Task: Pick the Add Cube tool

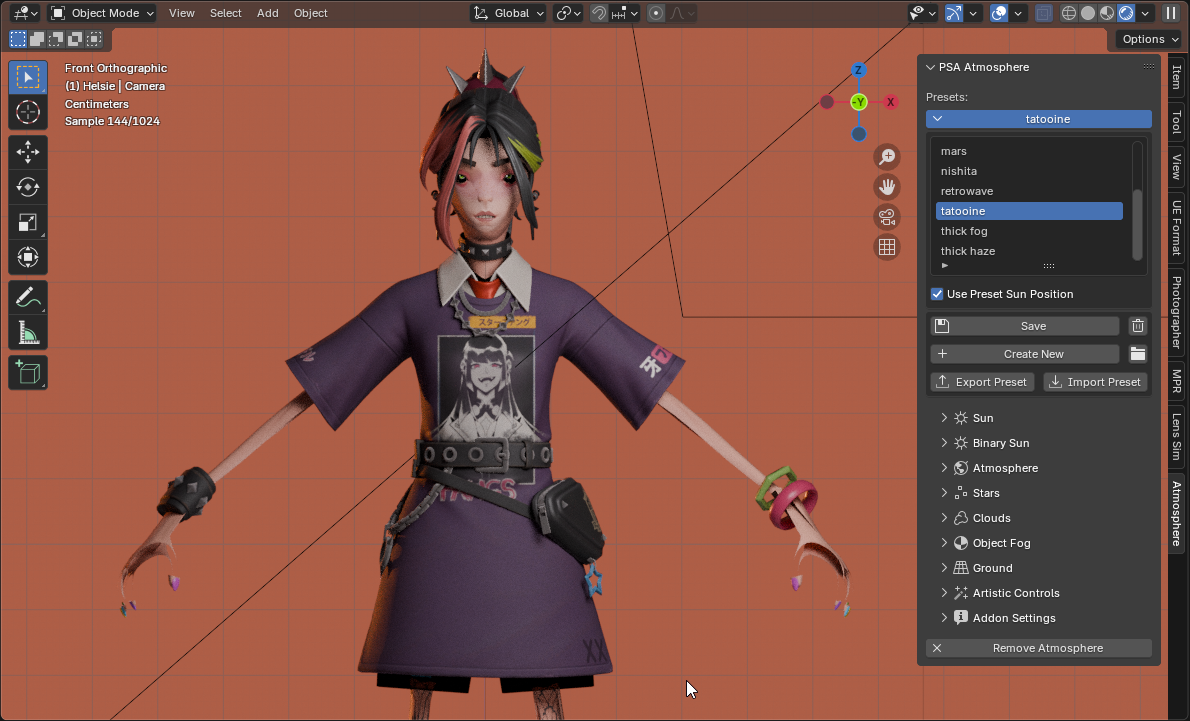Action: (x=28, y=373)
